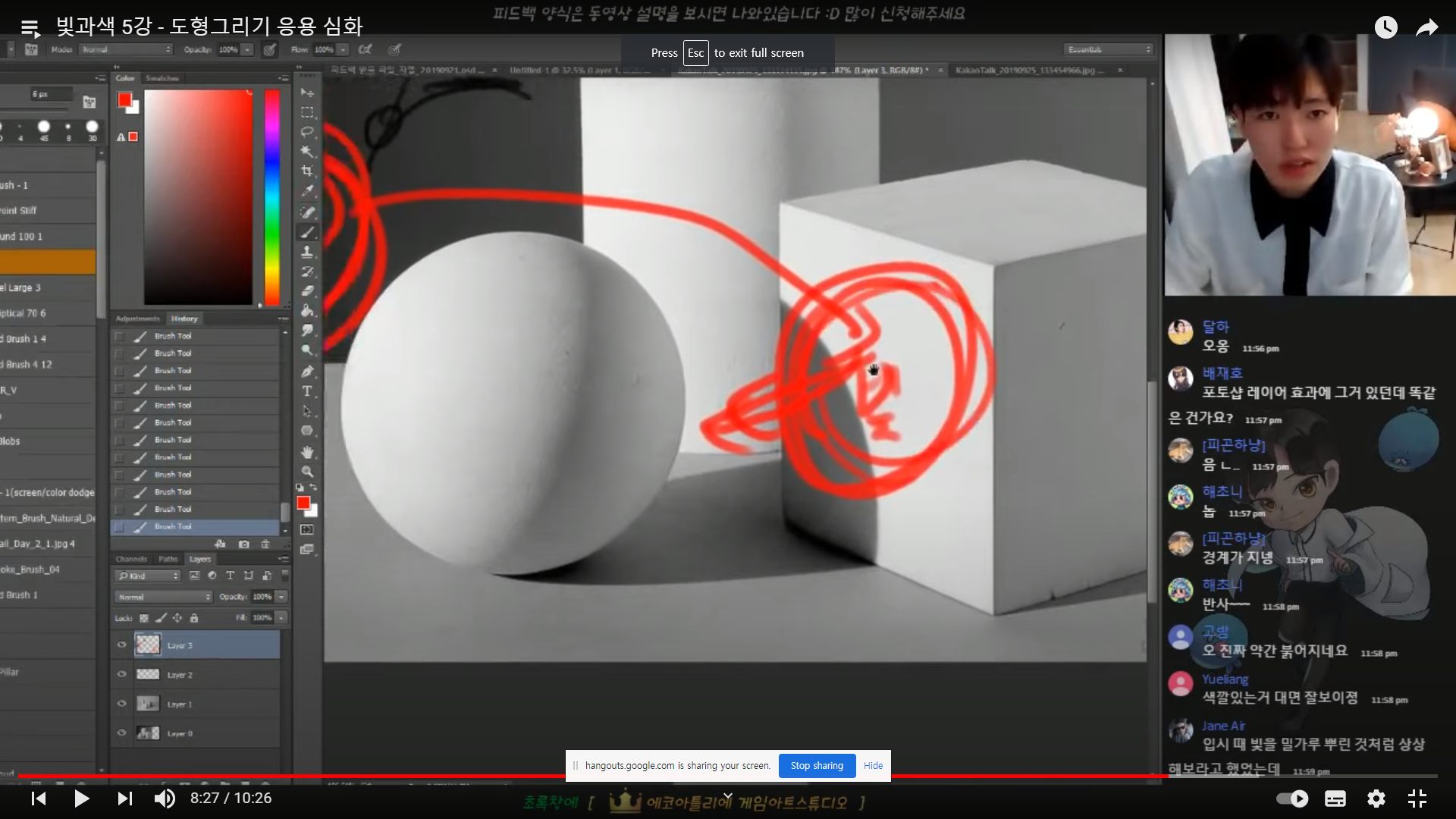Choose the Type tool
This screenshot has height=819, width=1456.
coord(307,391)
